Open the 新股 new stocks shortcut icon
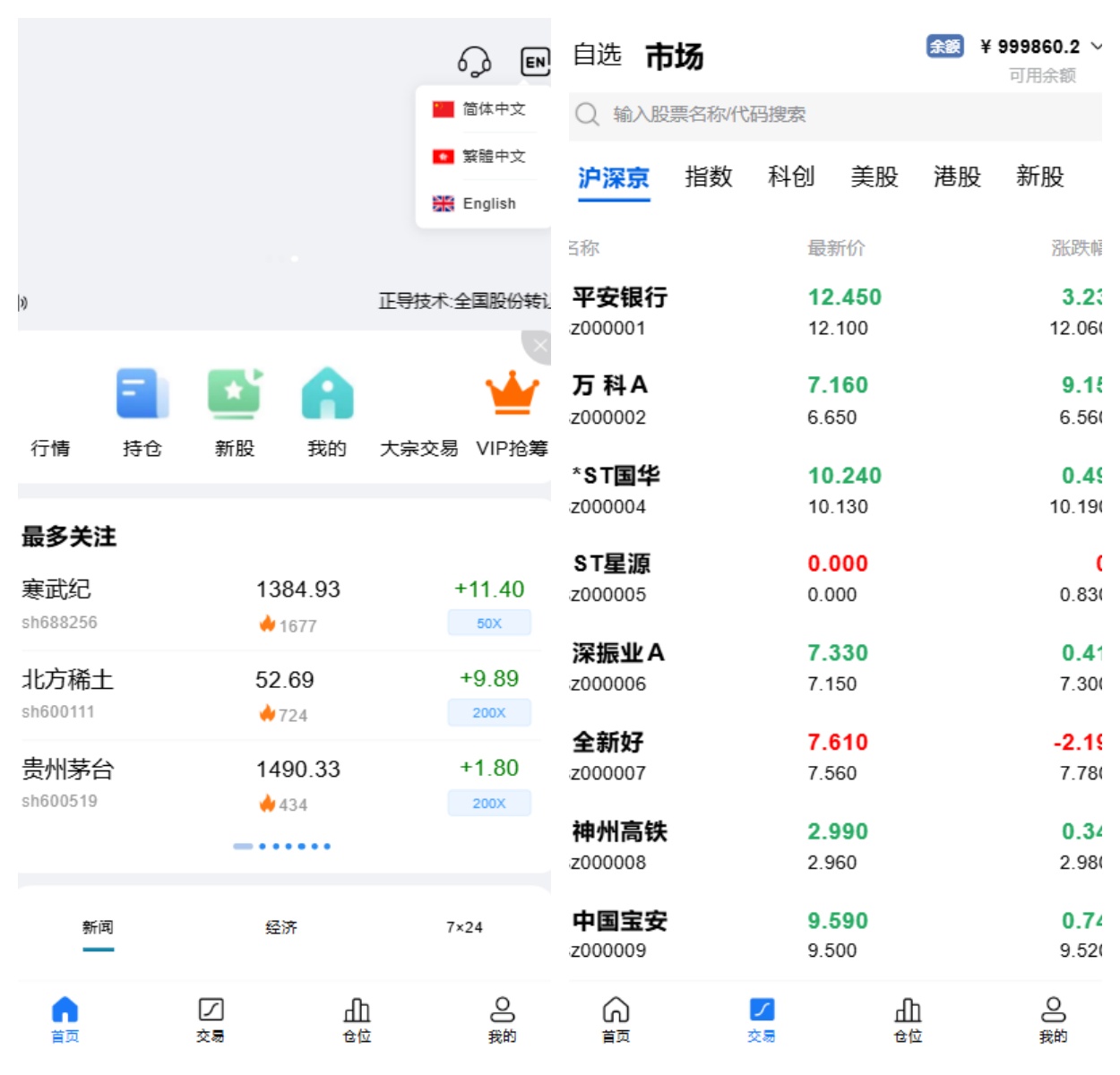Image resolution: width=1120 pixels, height=1075 pixels. (235, 394)
